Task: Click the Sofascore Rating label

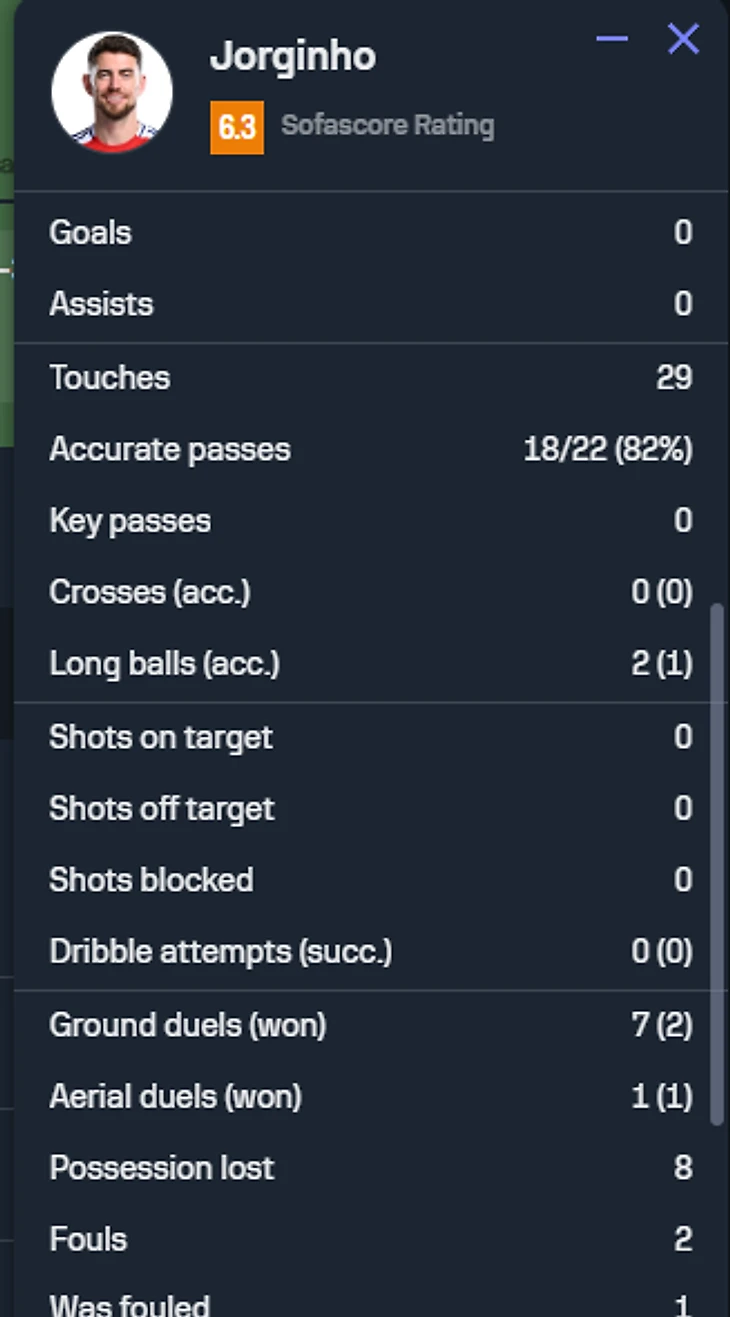Action: (x=388, y=126)
